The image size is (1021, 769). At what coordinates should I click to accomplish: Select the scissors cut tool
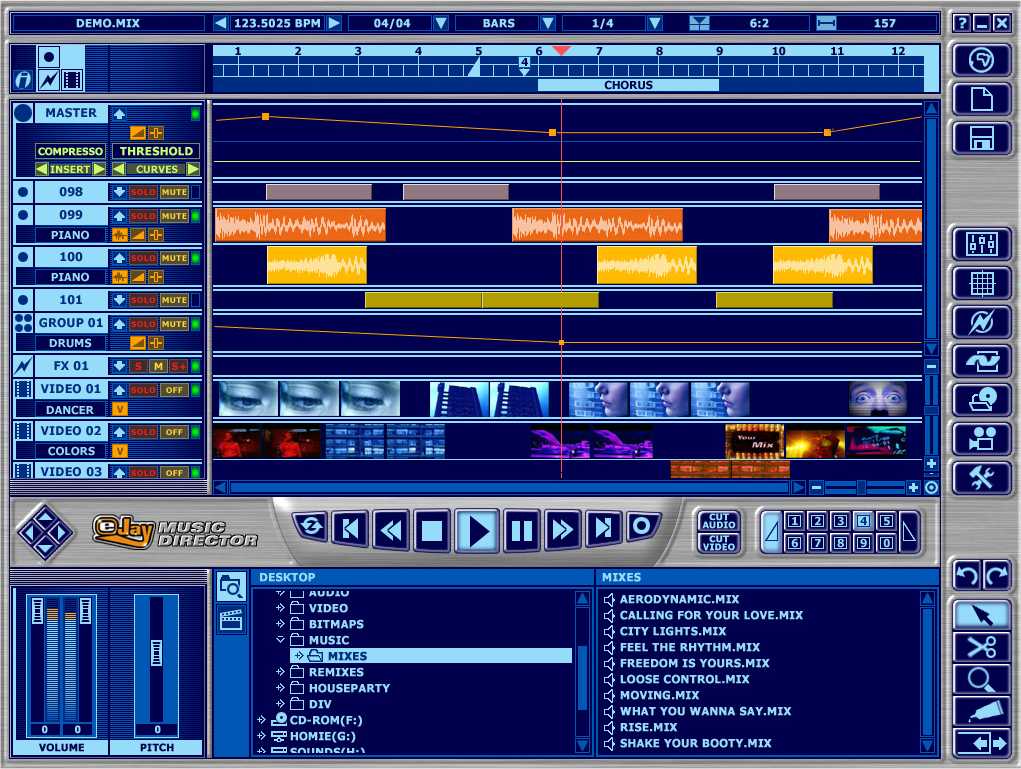(981, 648)
